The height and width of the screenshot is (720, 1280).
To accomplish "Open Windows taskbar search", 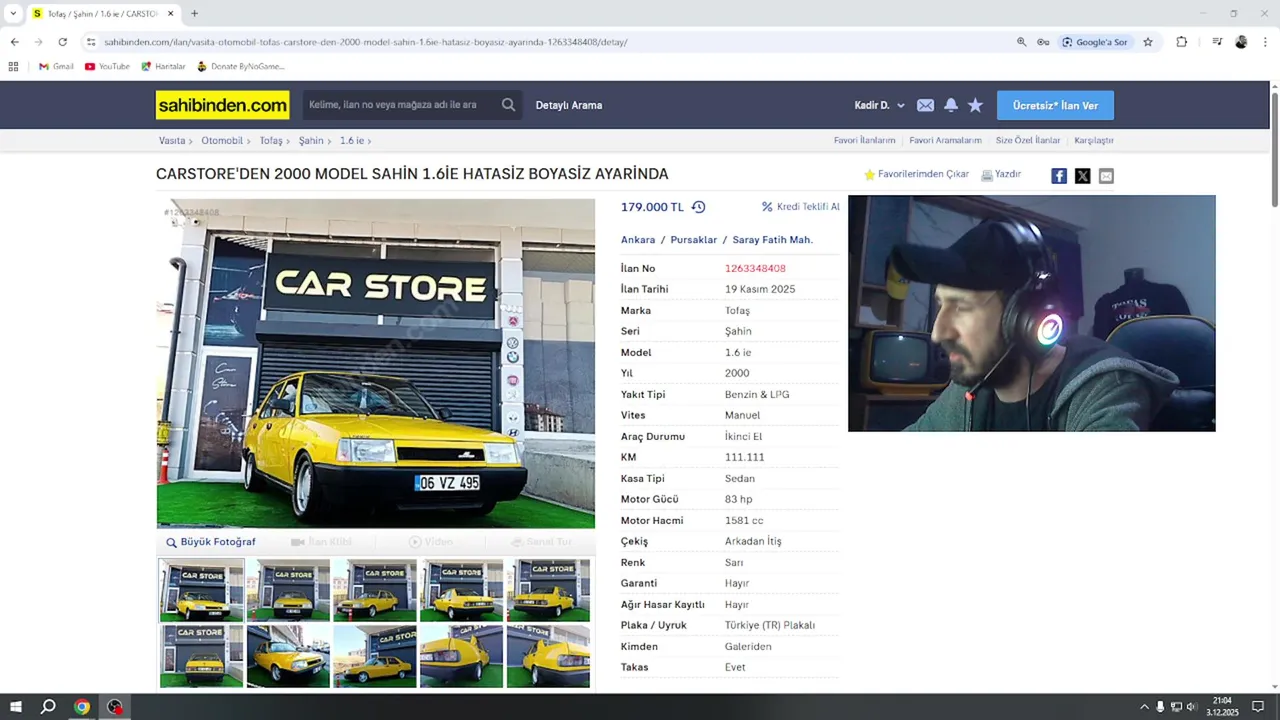I will pyautogui.click(x=48, y=707).
